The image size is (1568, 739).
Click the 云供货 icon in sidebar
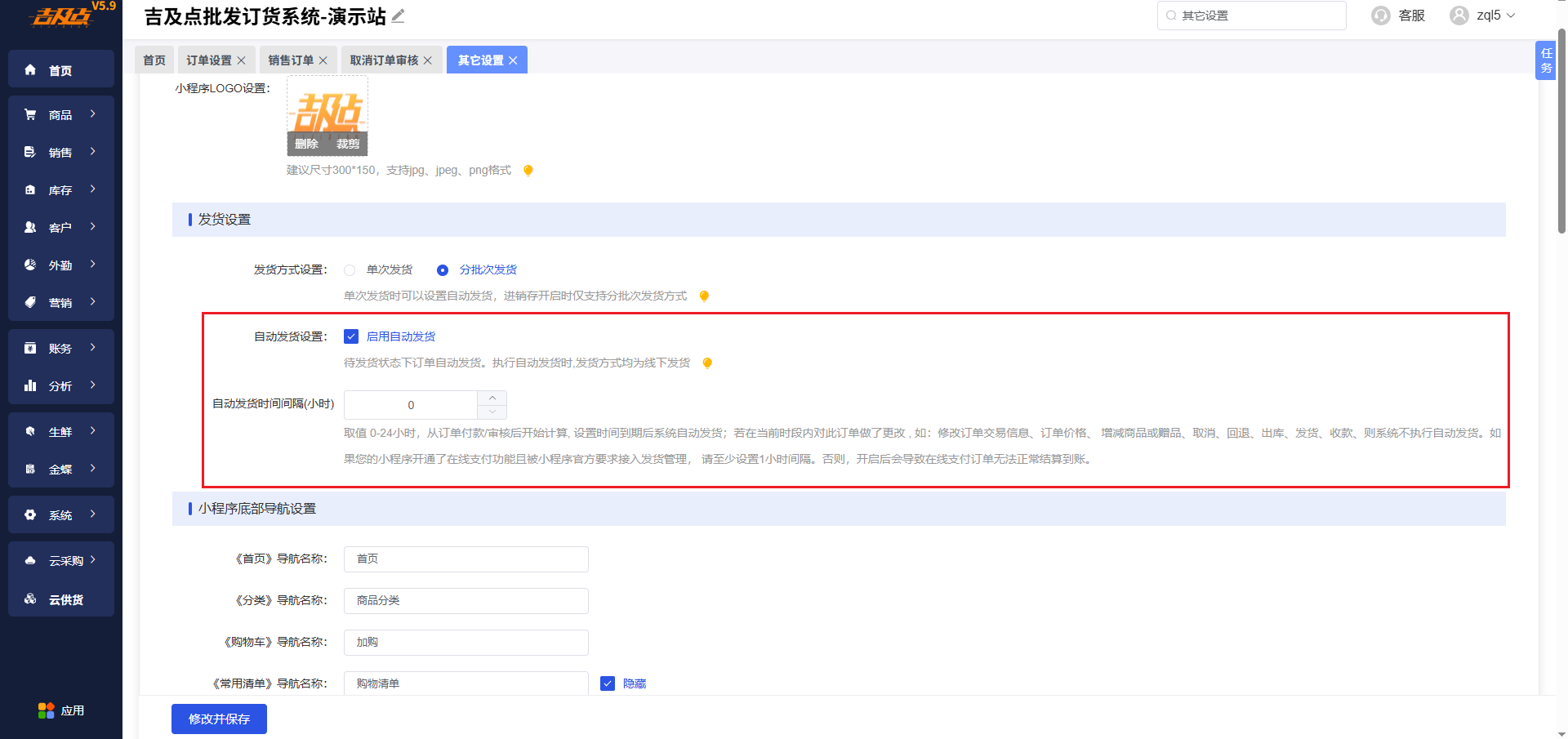point(30,599)
